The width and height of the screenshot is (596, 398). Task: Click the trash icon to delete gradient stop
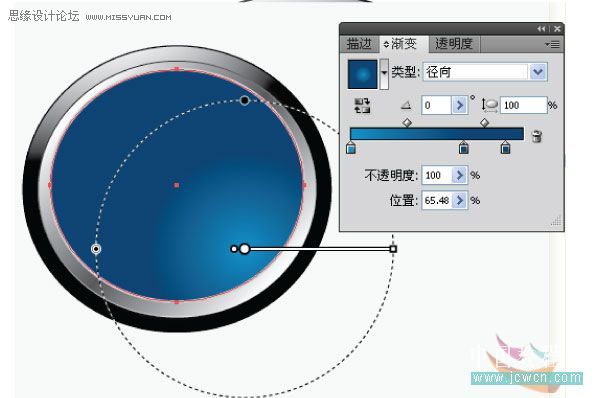point(537,136)
